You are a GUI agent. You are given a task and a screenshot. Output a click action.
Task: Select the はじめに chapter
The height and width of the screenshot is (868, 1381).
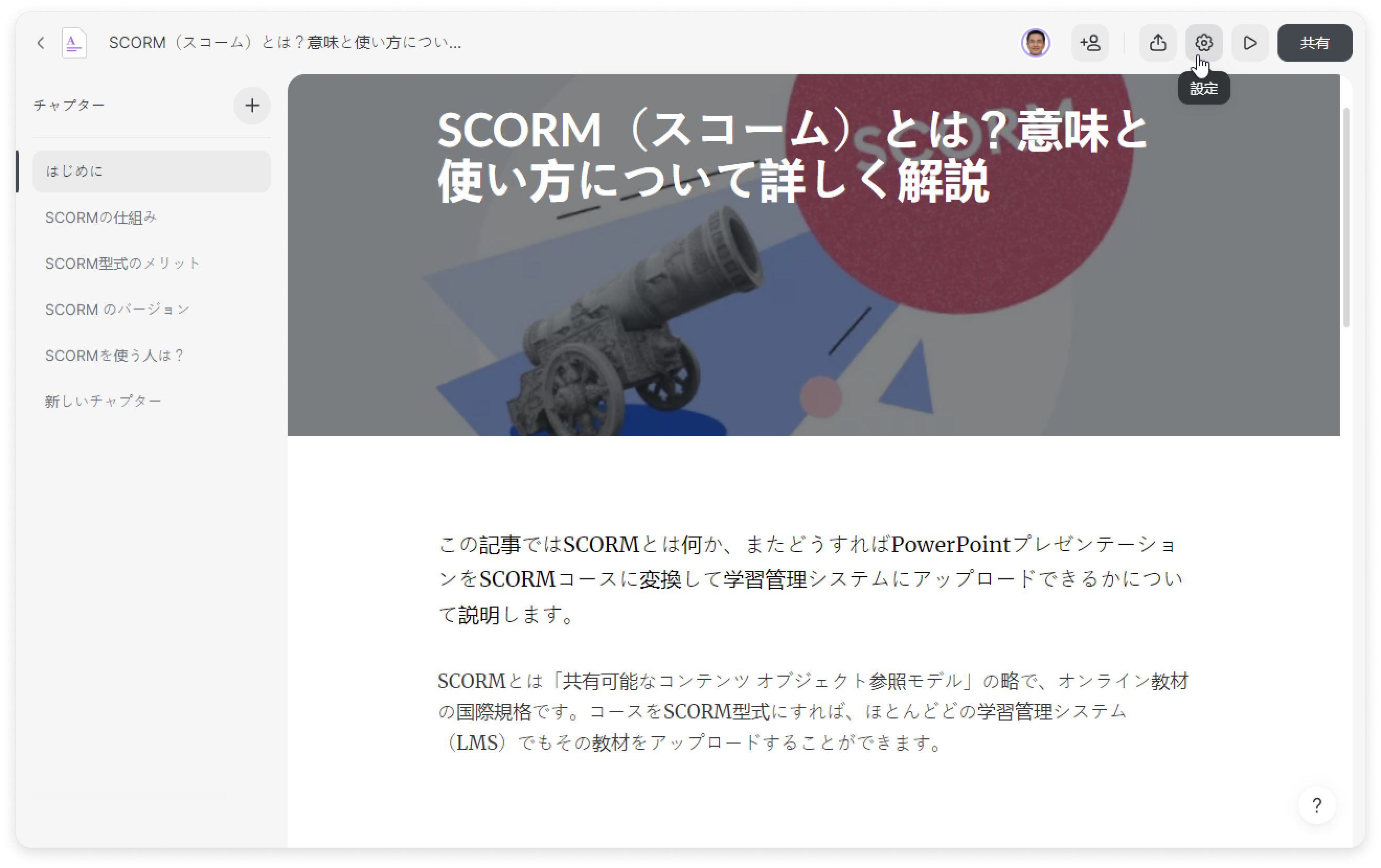point(151,172)
